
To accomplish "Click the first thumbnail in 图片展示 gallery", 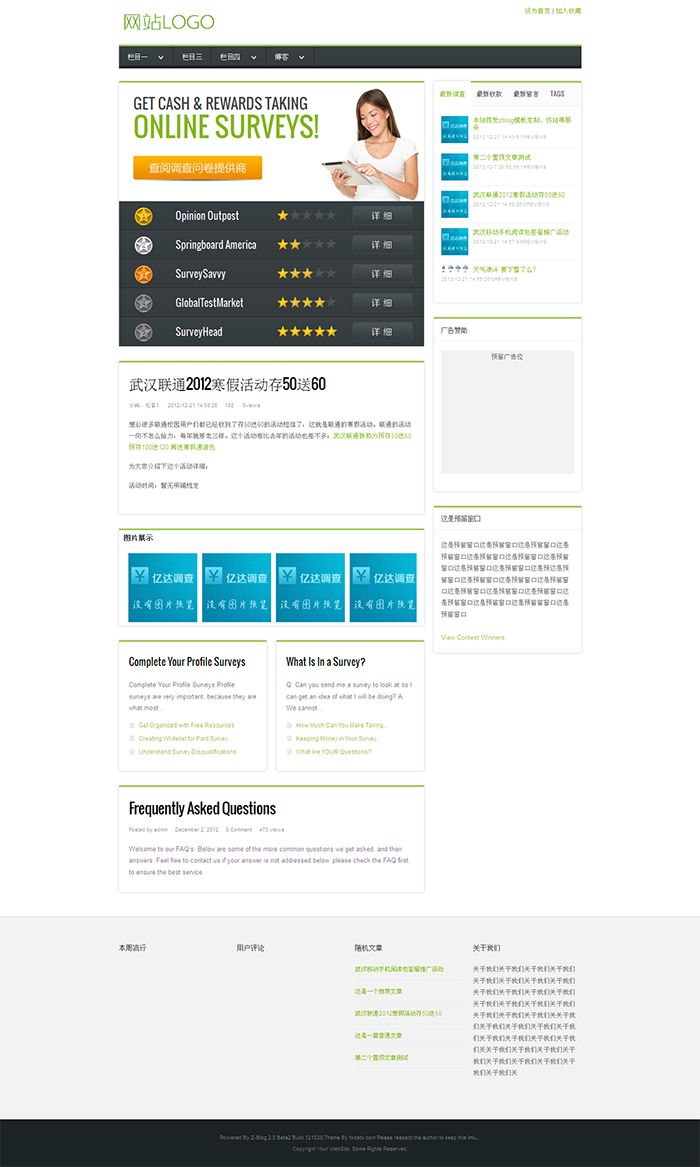I will coord(163,588).
